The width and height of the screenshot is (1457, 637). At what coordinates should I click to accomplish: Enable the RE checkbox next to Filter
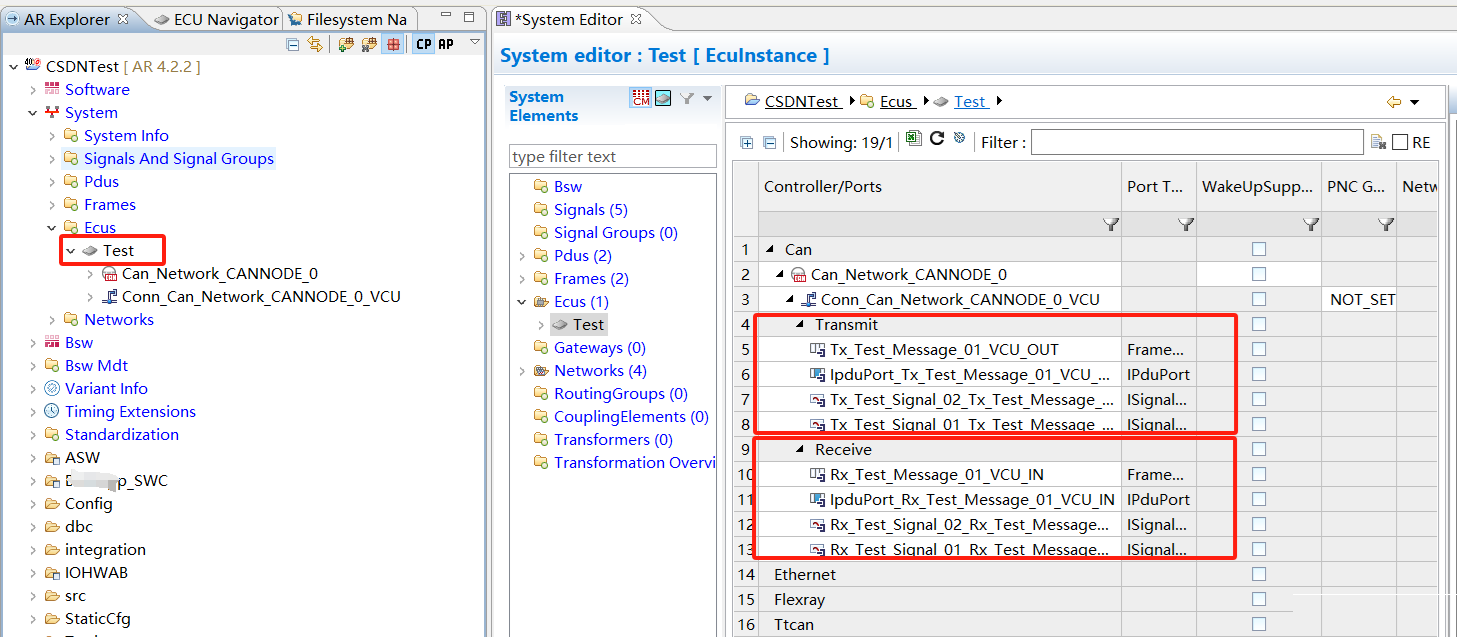(1400, 143)
